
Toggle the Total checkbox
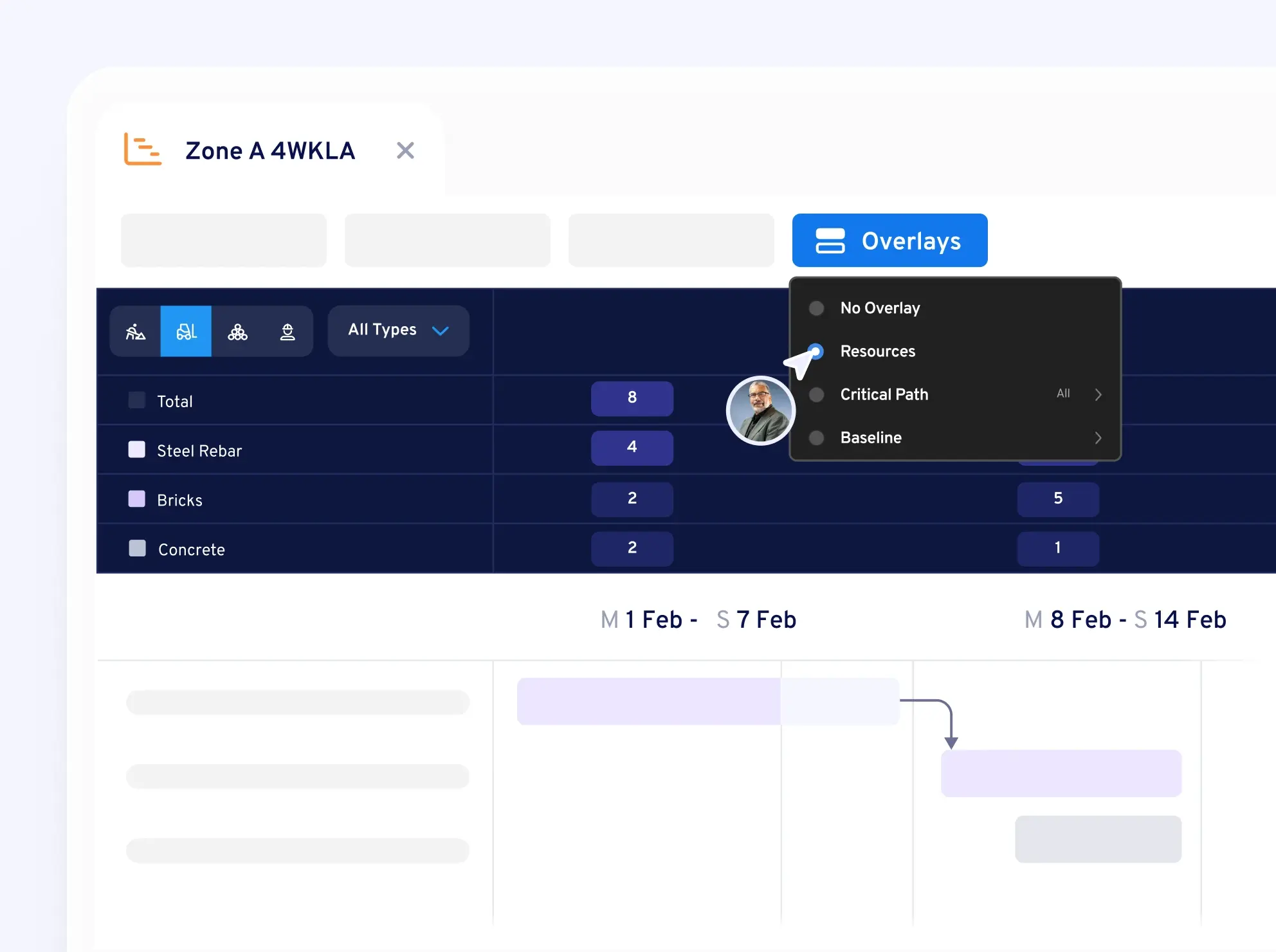(x=137, y=400)
